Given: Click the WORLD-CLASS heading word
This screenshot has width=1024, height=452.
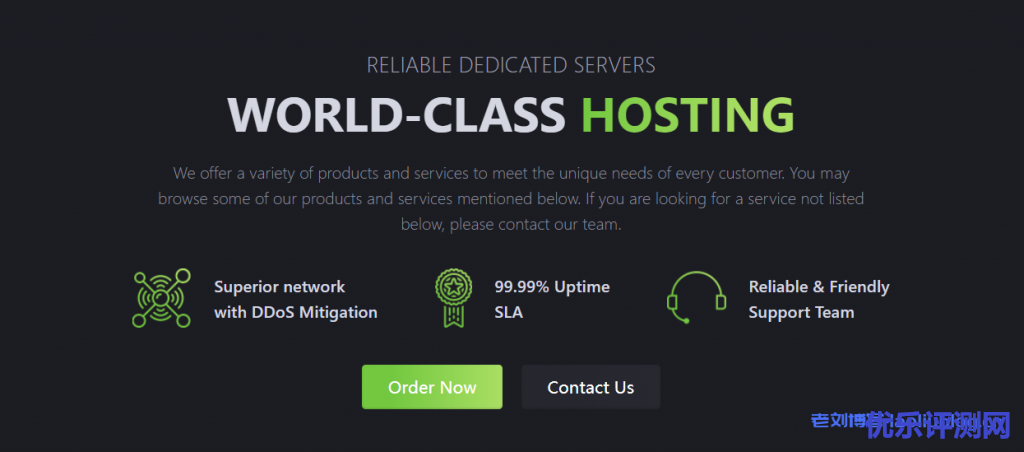Looking at the screenshot, I should coord(396,115).
